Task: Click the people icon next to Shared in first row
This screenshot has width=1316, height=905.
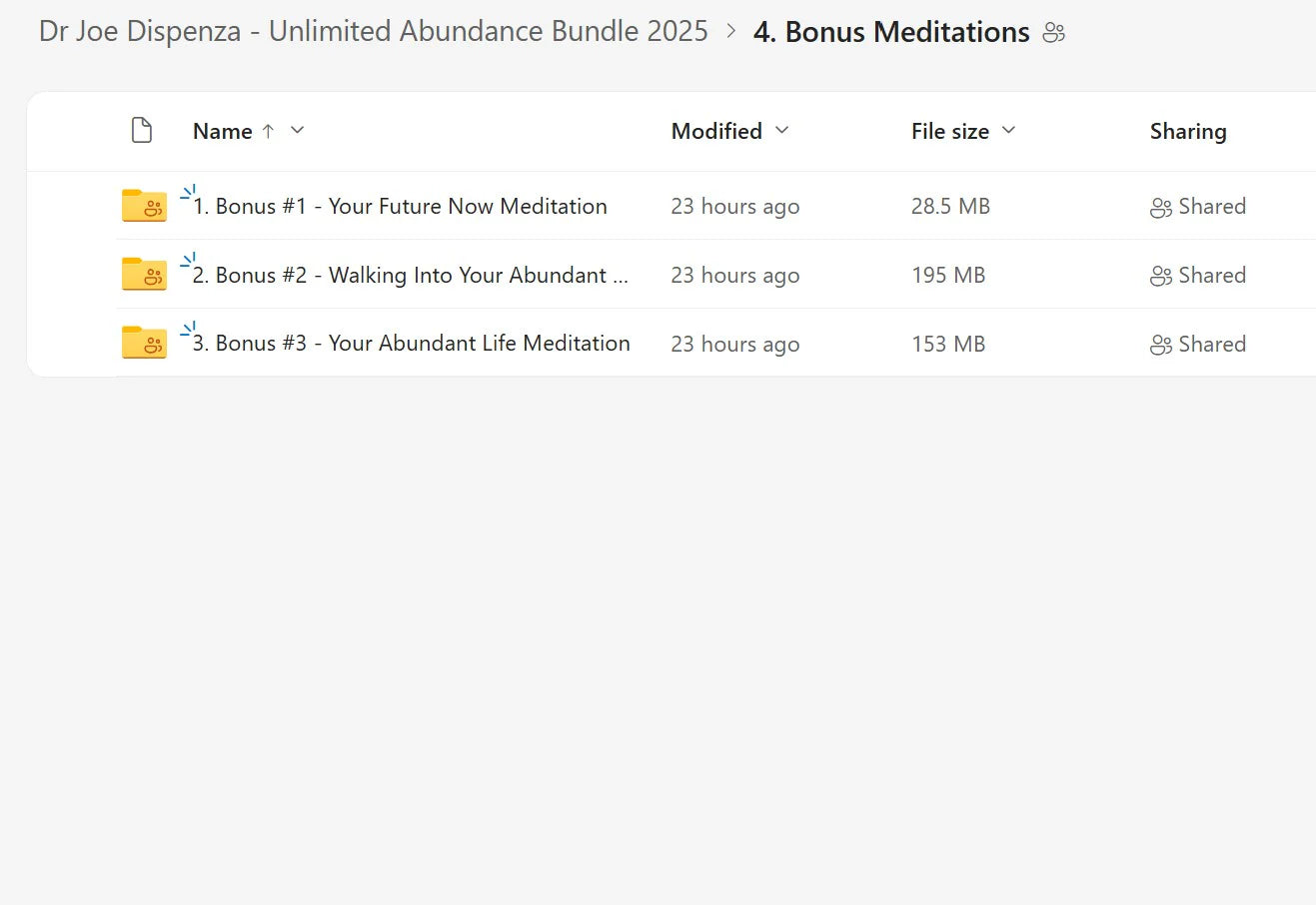Action: tap(1161, 206)
